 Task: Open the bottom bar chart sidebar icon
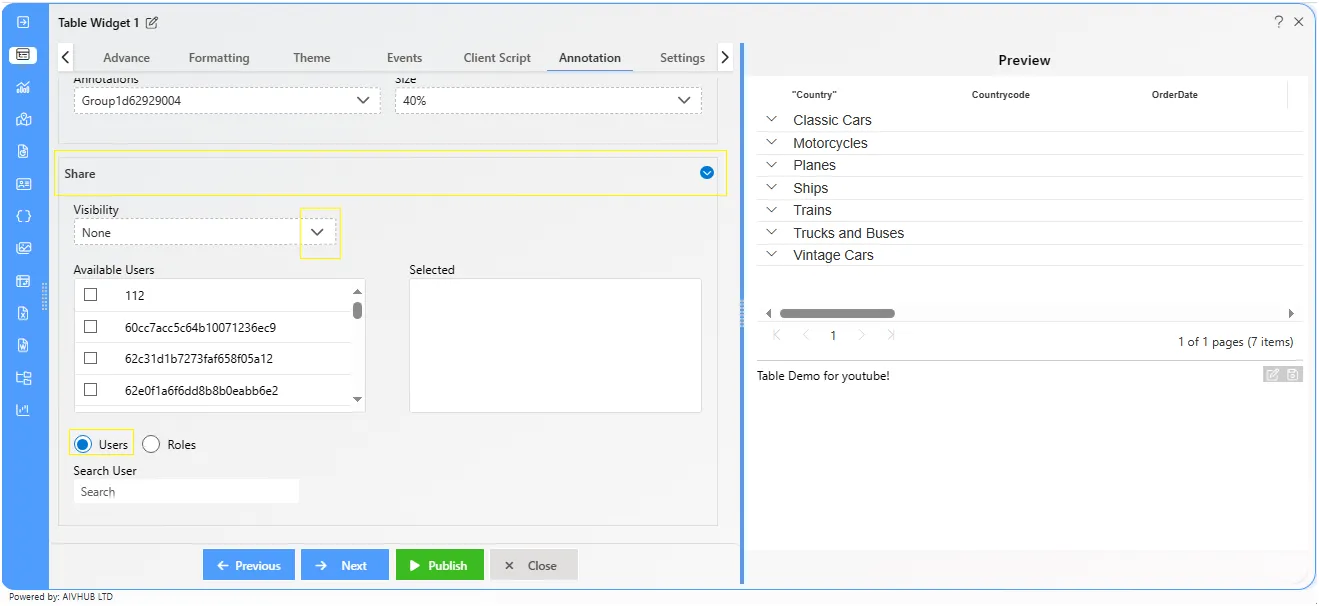24,410
